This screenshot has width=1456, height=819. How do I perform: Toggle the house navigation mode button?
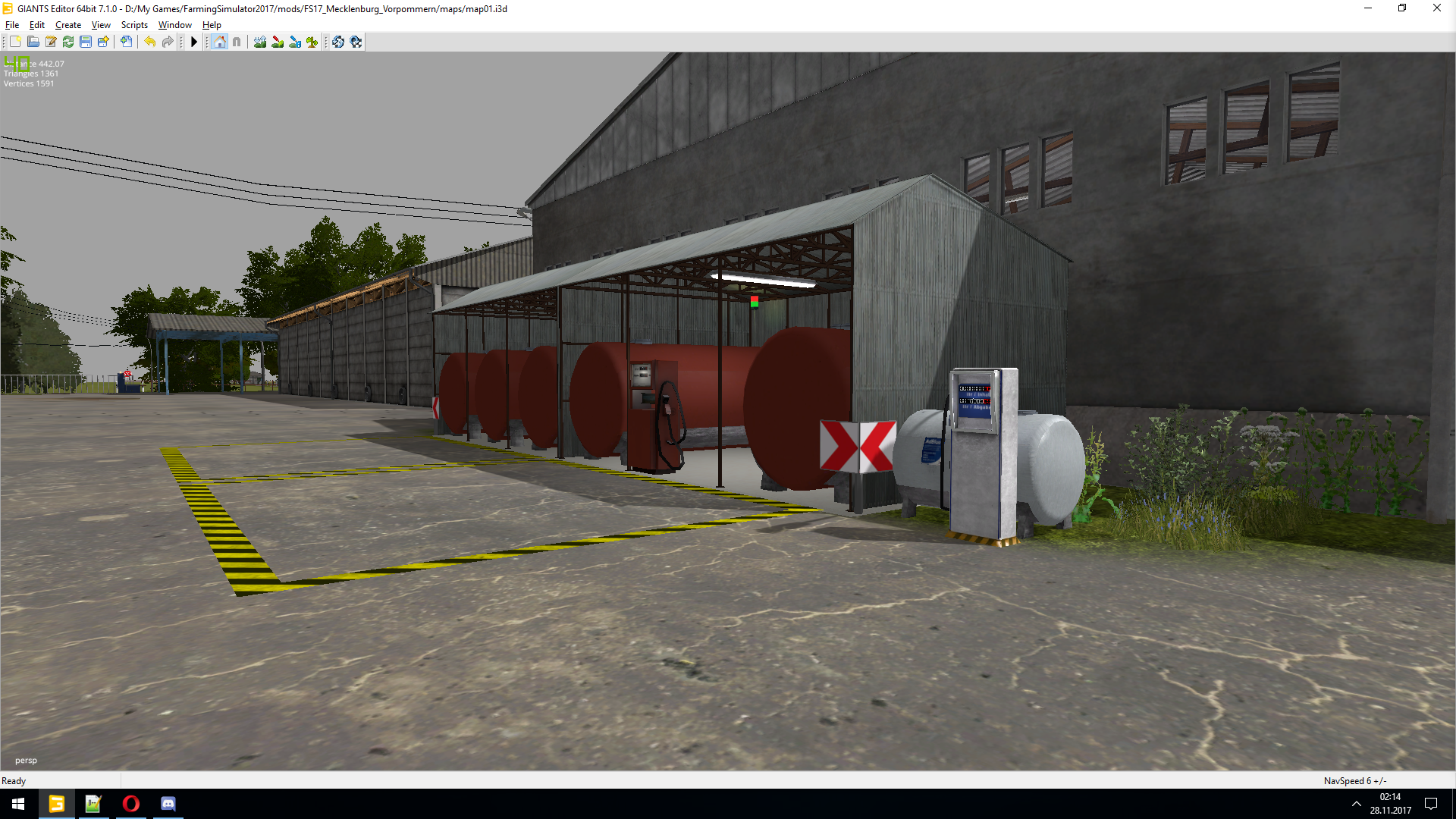click(219, 42)
